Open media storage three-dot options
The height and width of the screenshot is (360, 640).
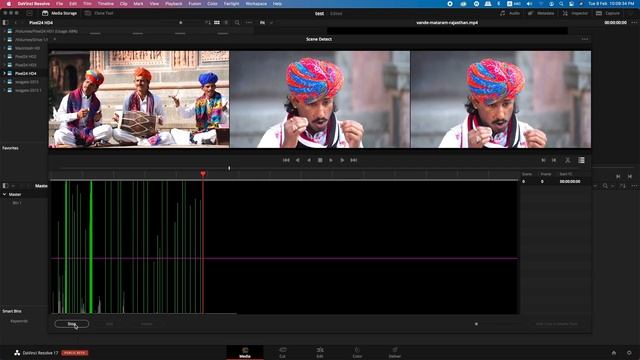pos(249,23)
